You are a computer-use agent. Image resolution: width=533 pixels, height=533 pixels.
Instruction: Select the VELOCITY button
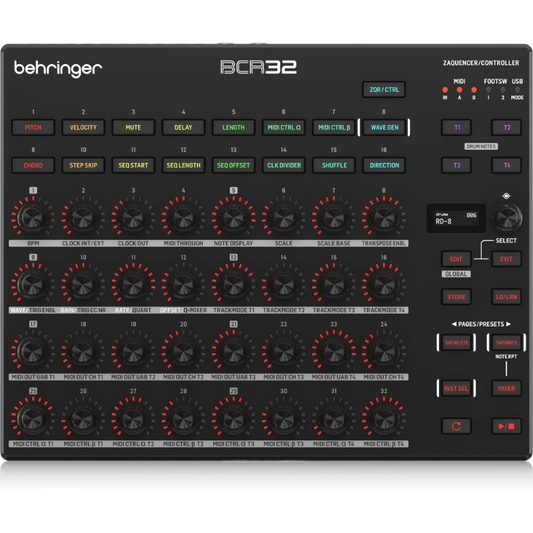point(83,127)
